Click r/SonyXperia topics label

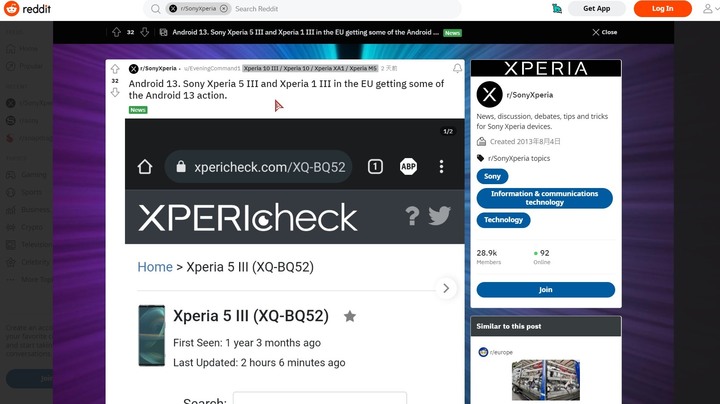pos(519,158)
